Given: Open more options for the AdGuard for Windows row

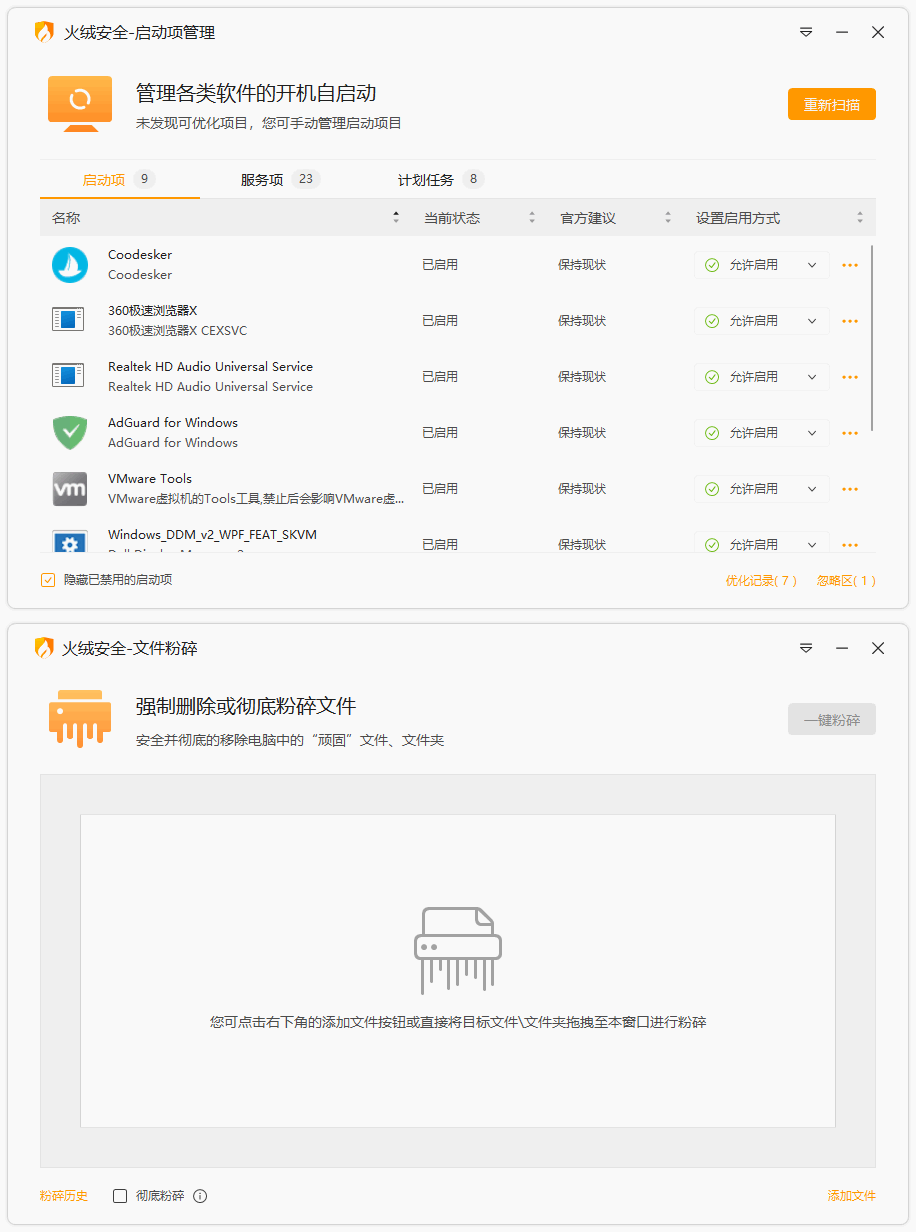Looking at the screenshot, I should [850, 433].
